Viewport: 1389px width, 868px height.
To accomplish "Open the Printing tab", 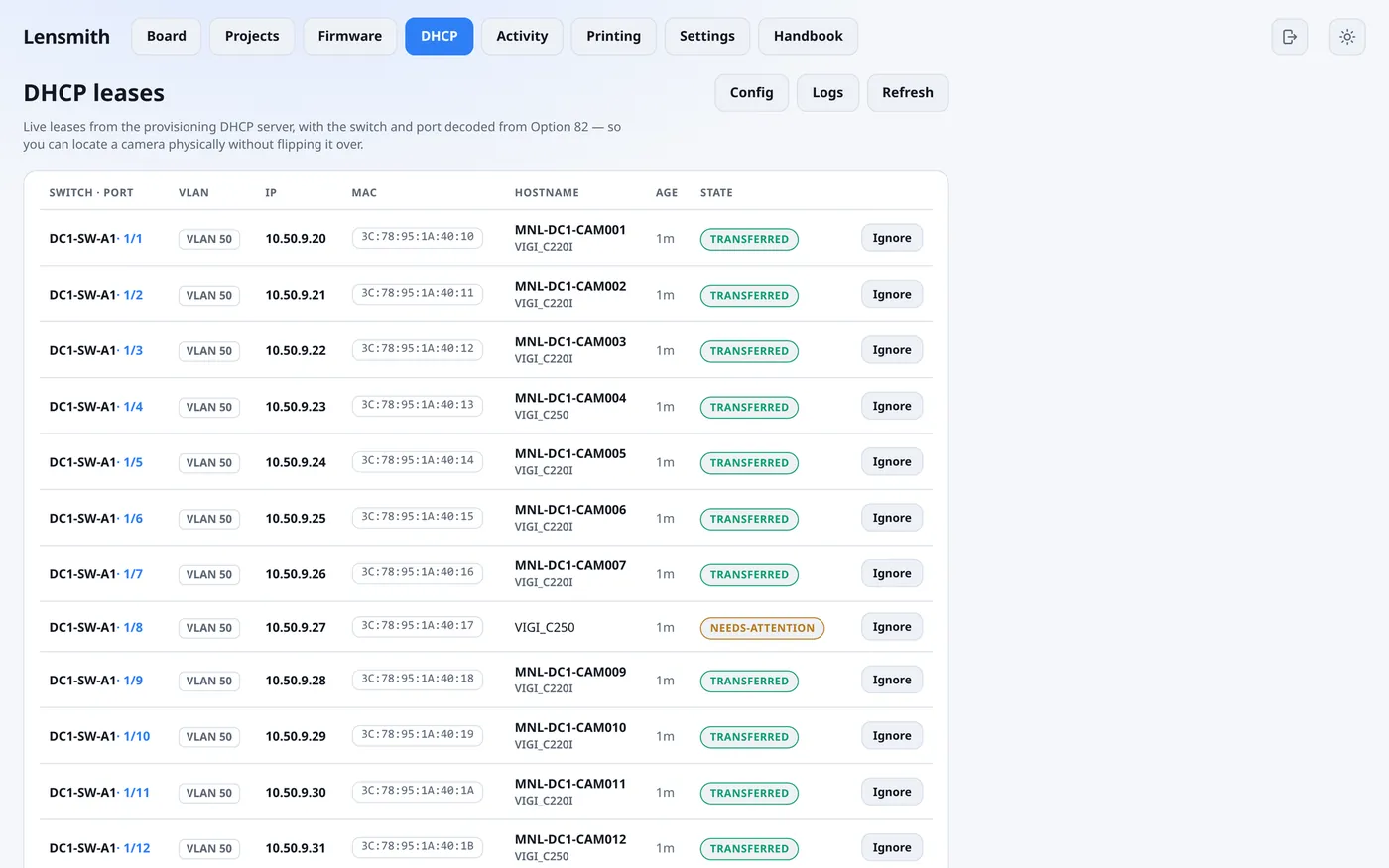I will pos(614,36).
